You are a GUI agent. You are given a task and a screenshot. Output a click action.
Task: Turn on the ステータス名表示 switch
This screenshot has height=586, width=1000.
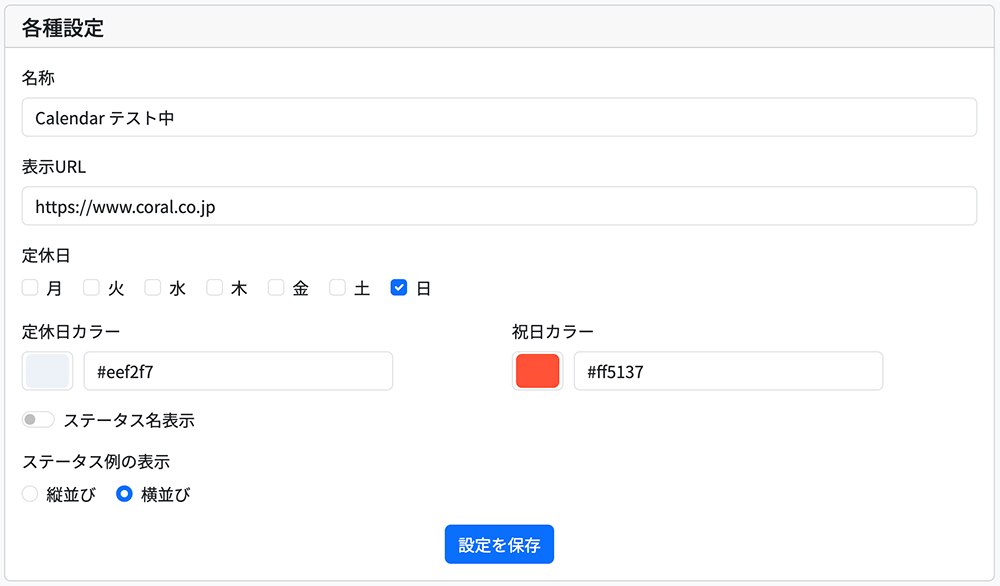38,420
